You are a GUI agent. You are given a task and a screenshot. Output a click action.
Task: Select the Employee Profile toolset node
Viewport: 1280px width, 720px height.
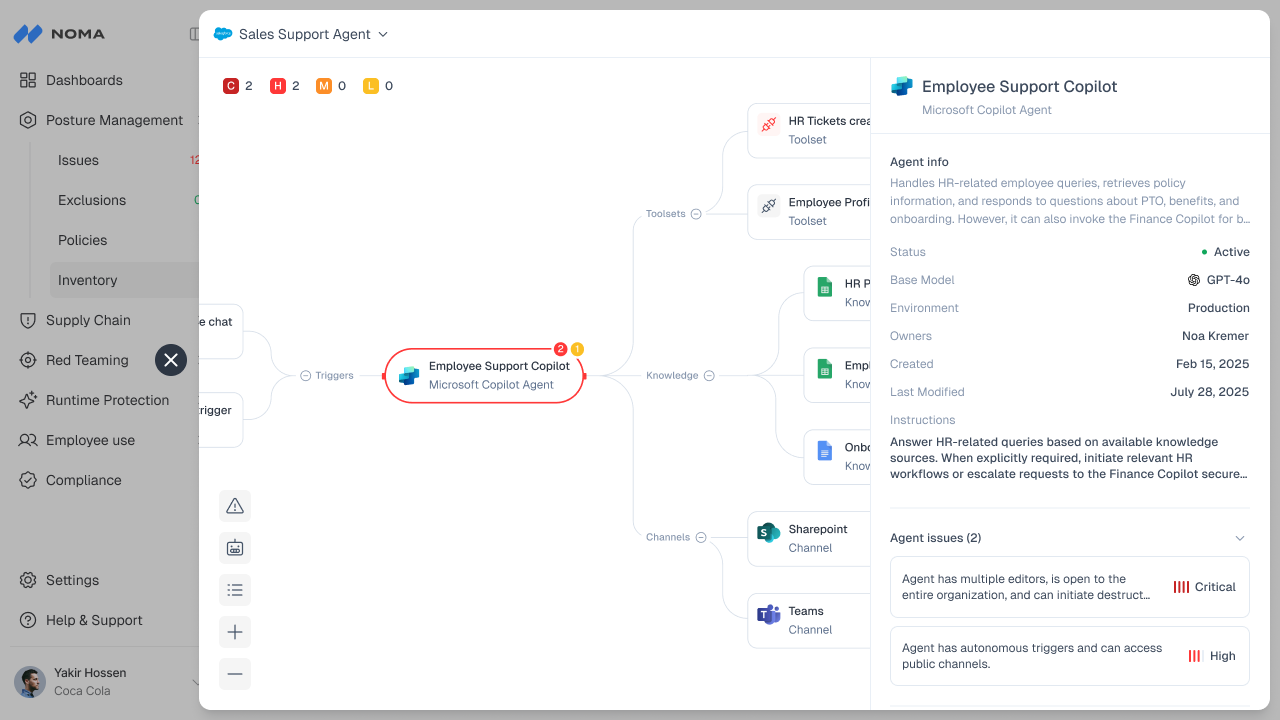click(809, 211)
